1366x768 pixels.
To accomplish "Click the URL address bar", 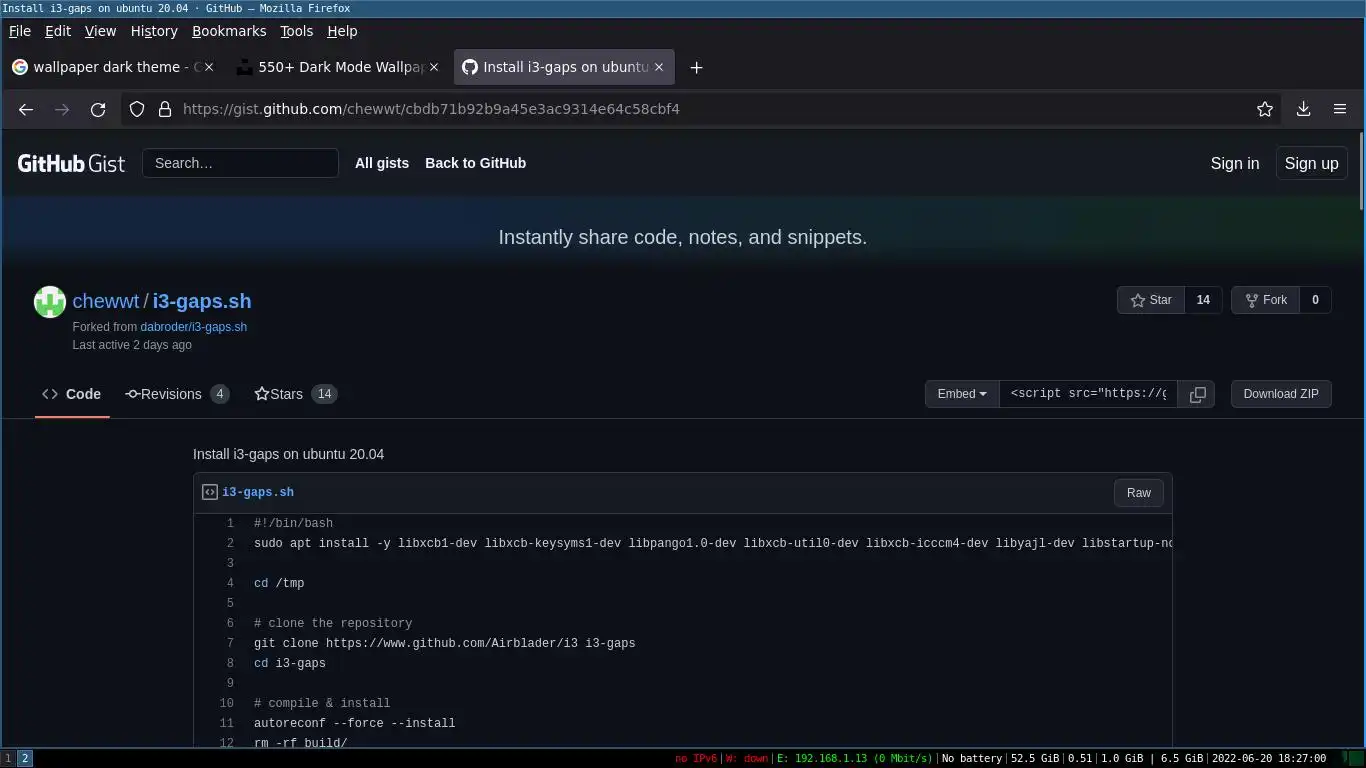I will click(x=700, y=109).
